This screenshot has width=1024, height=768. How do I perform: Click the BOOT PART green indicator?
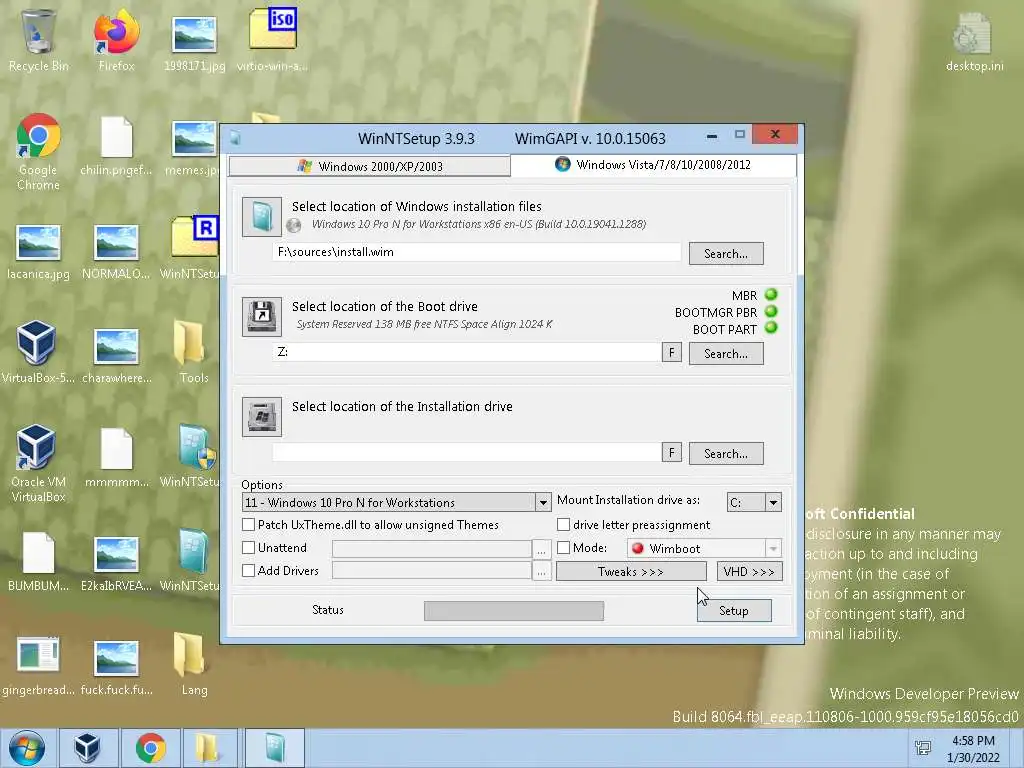click(x=771, y=328)
